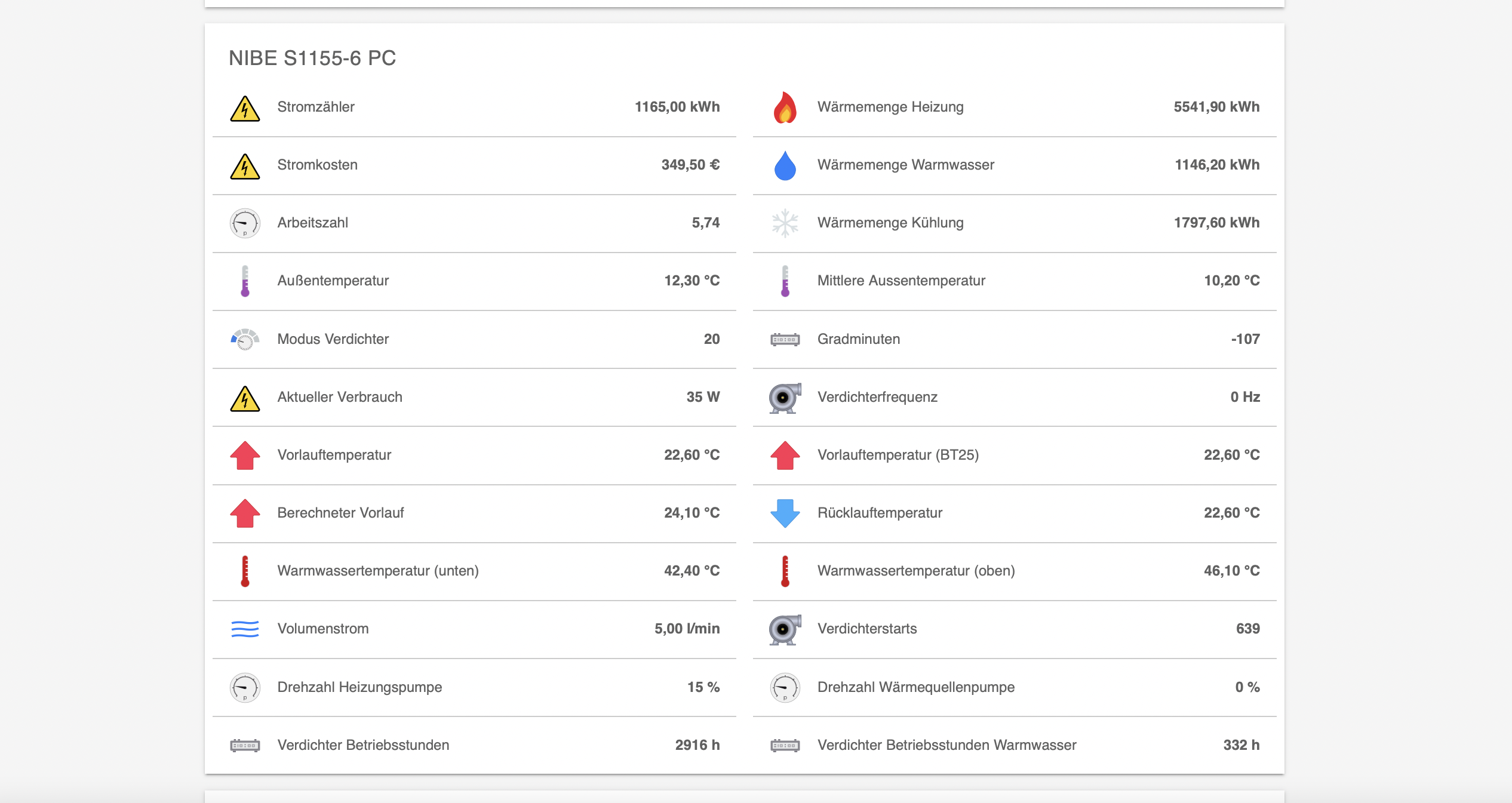Click the 5541,90 kWh value

point(1217,107)
